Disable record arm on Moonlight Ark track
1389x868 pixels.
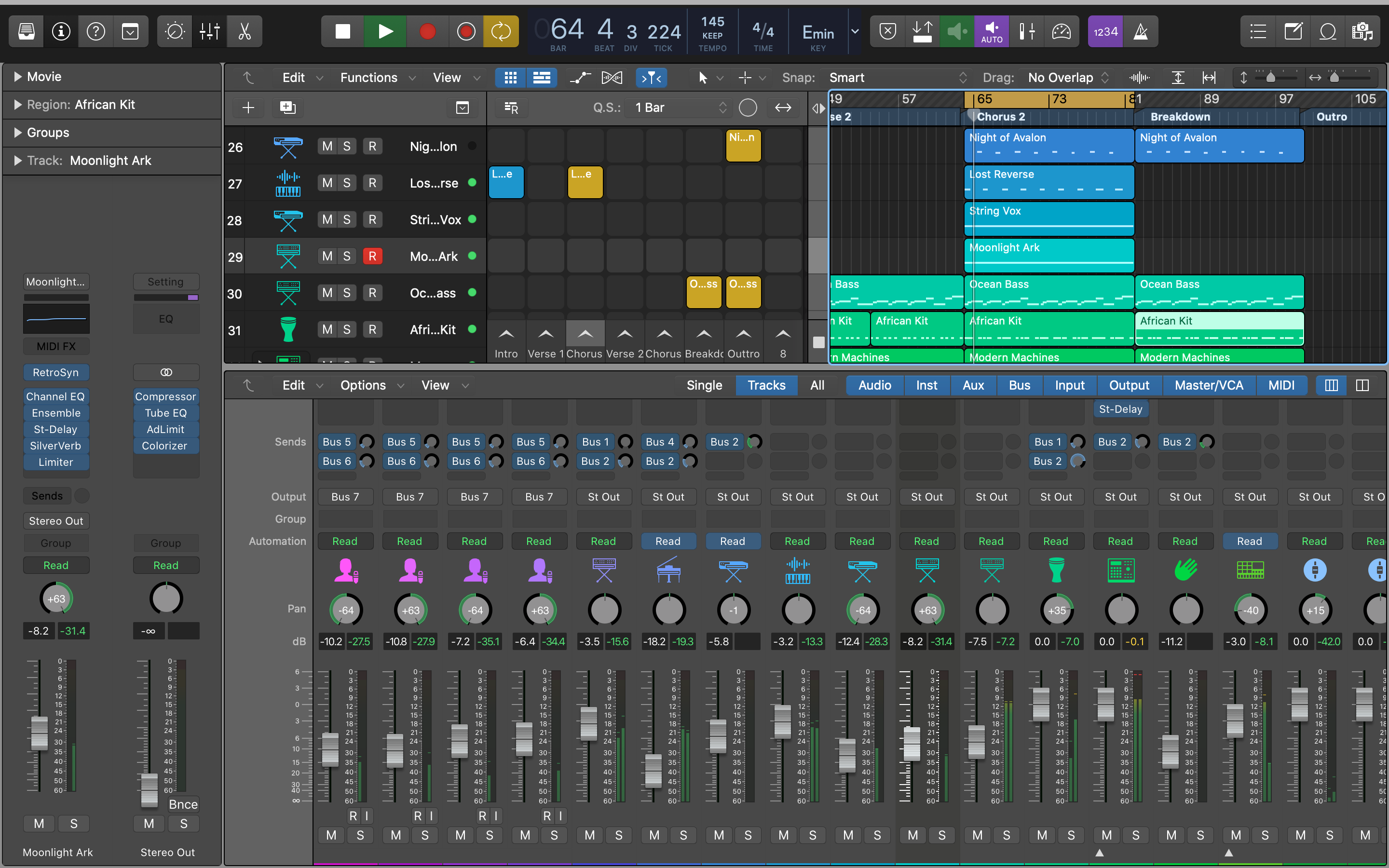pyautogui.click(x=372, y=256)
